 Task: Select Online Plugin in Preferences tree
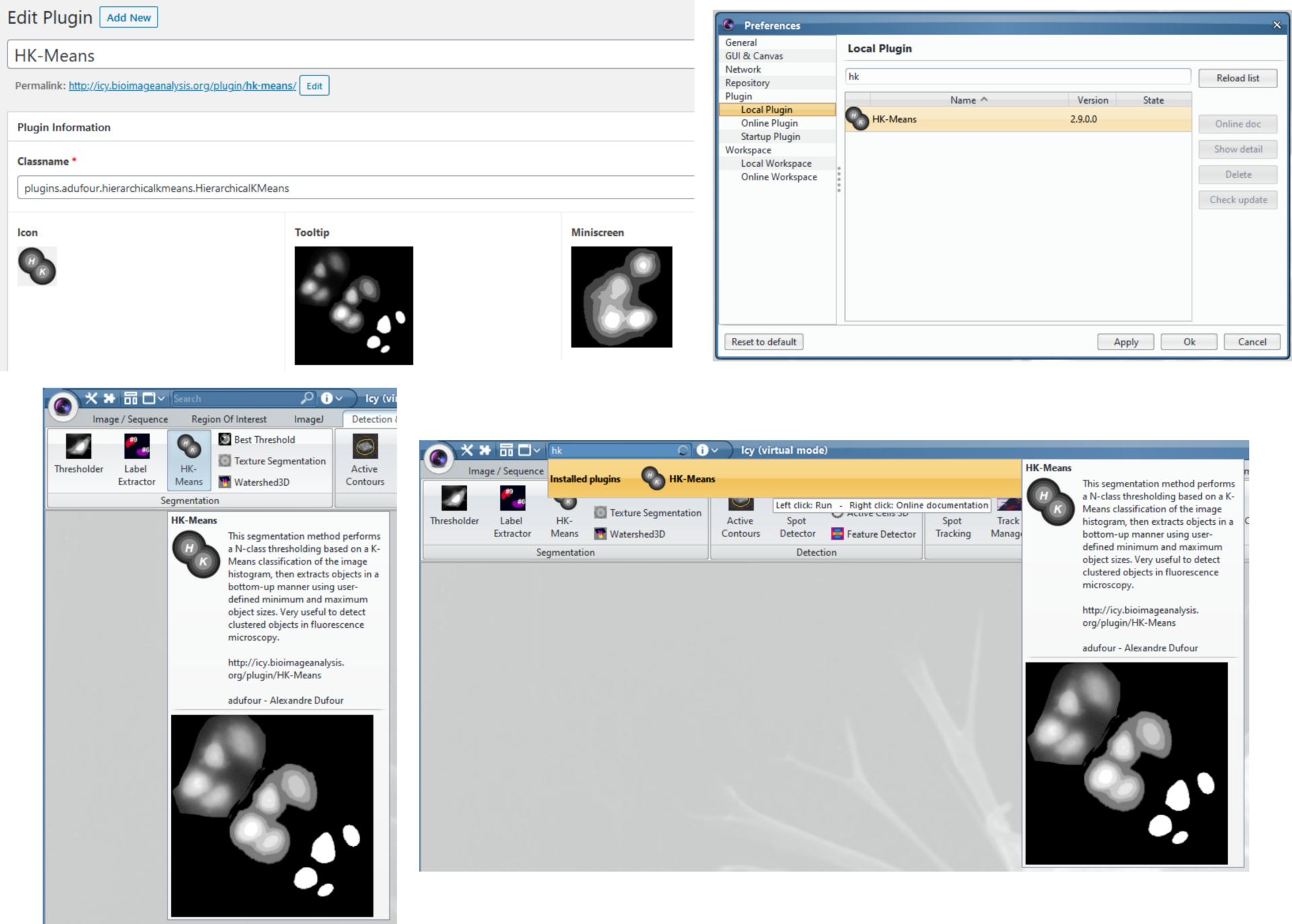point(769,123)
